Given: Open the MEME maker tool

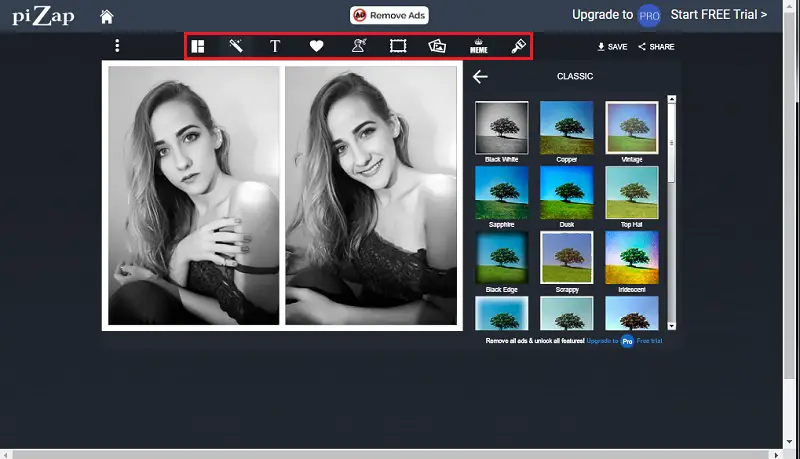Looking at the screenshot, I should pyautogui.click(x=479, y=46).
